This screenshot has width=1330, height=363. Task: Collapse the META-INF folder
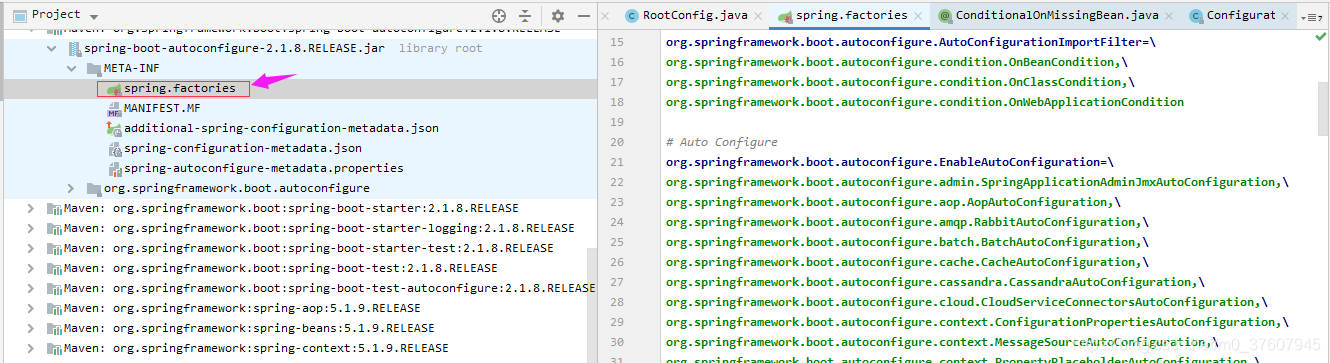71,68
